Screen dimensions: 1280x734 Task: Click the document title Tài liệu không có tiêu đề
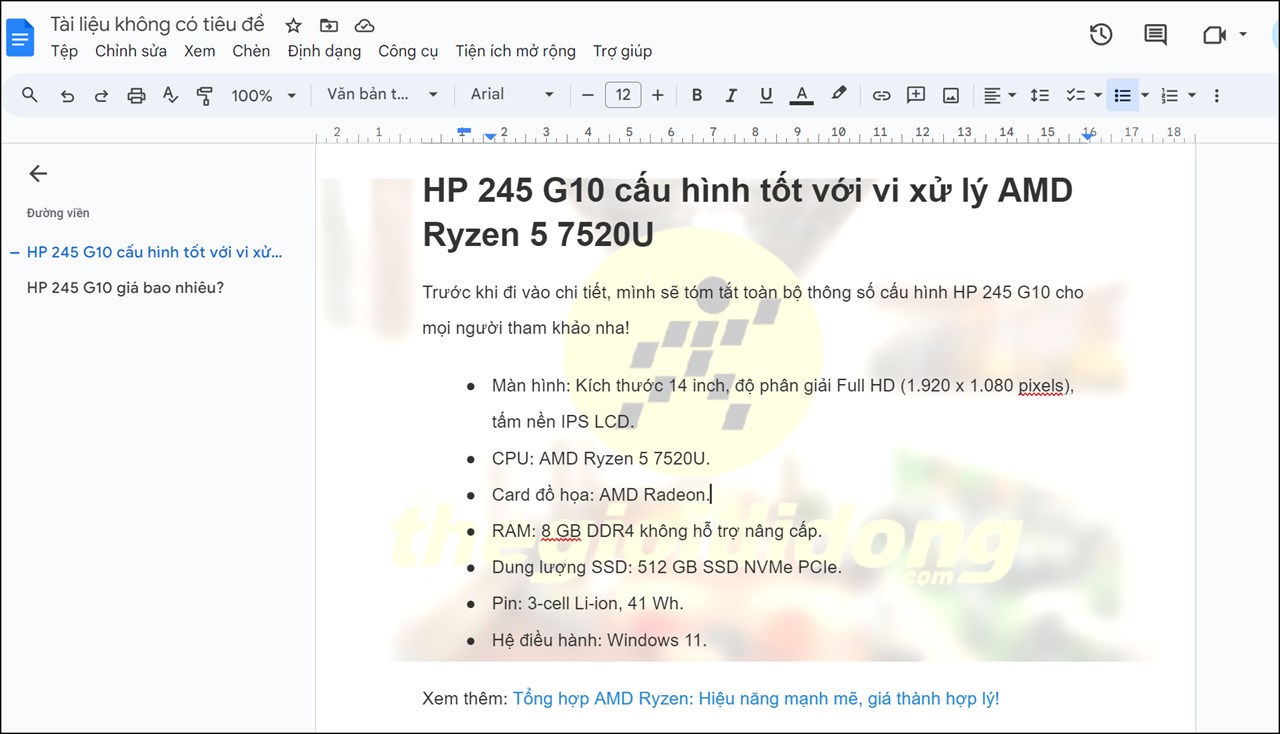tap(158, 25)
